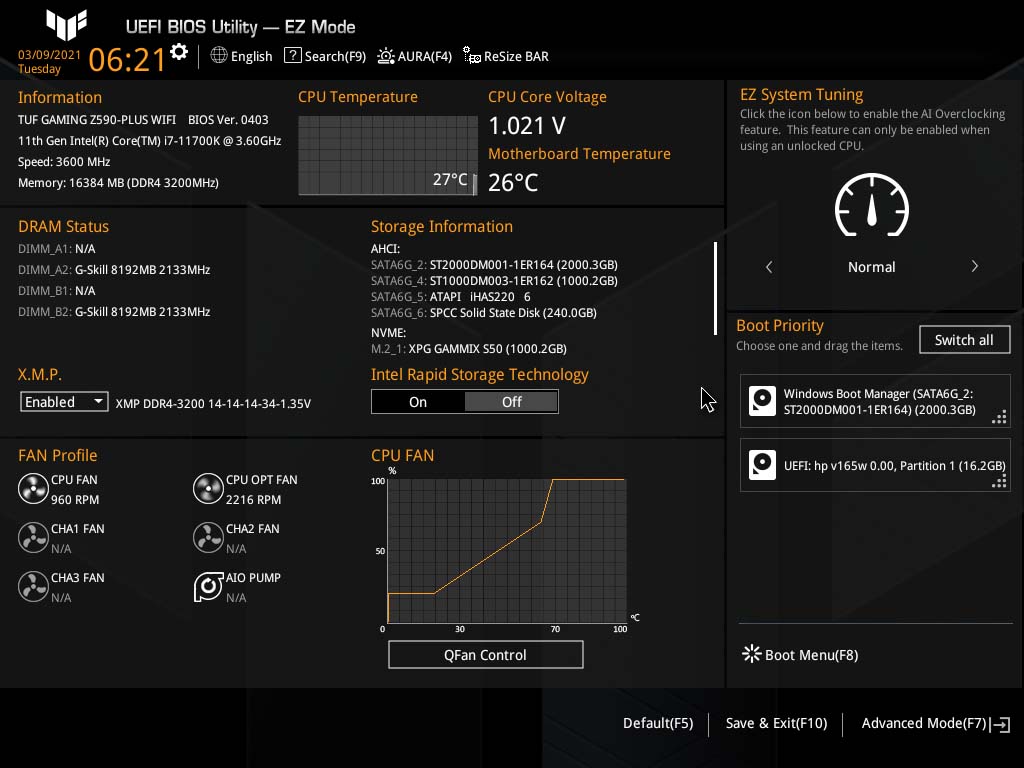Click the SATA6G_2 ST2000DM001 storage entry
This screenshot has width=1024, height=768.
[x=494, y=264]
